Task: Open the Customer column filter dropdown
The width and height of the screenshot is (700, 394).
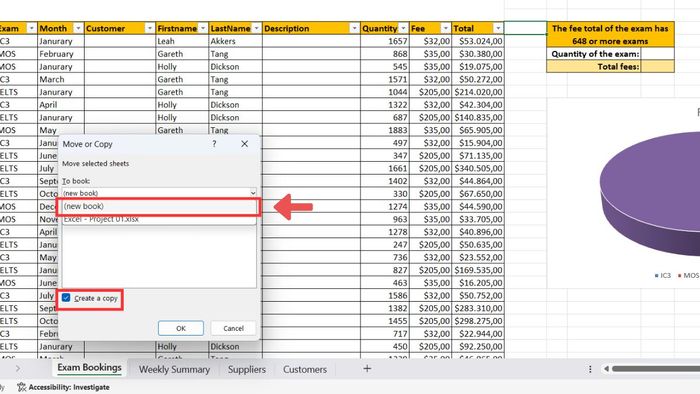Action: click(x=149, y=28)
